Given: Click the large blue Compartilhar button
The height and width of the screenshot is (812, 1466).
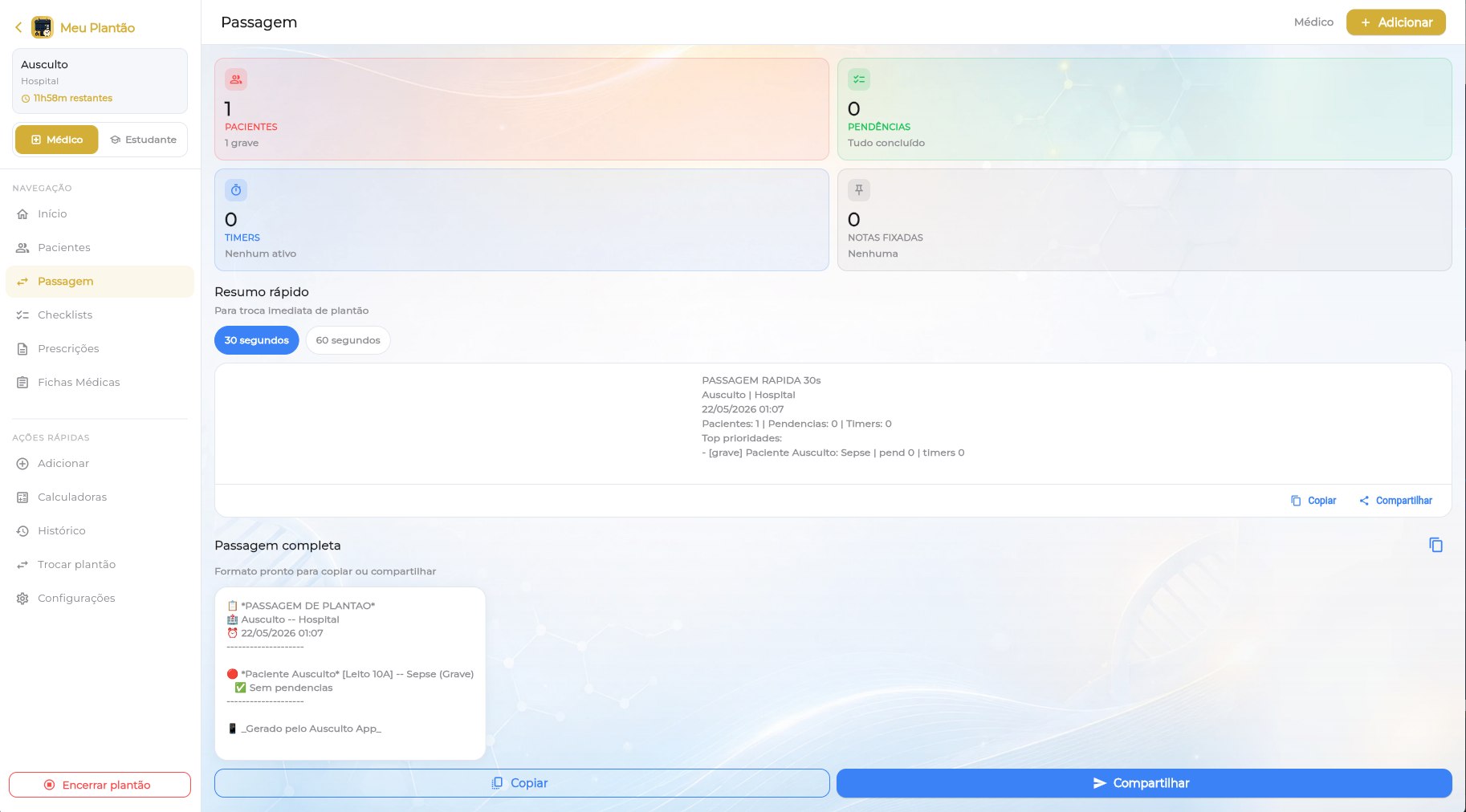Looking at the screenshot, I should (1144, 783).
